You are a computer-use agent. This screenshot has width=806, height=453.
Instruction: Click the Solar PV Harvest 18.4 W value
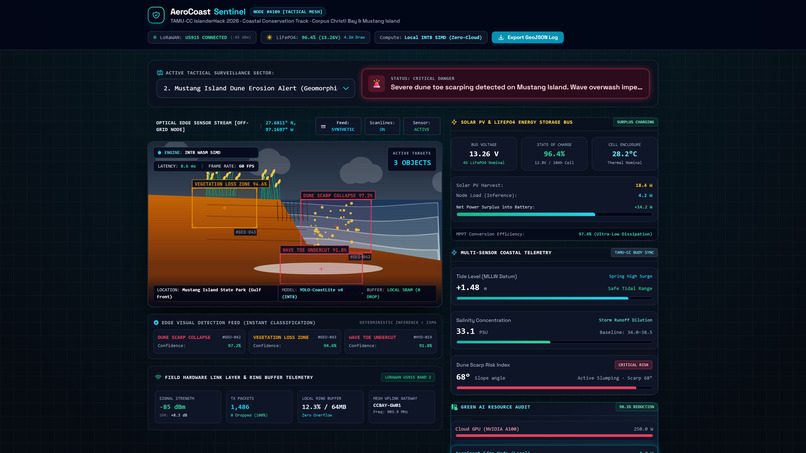644,185
